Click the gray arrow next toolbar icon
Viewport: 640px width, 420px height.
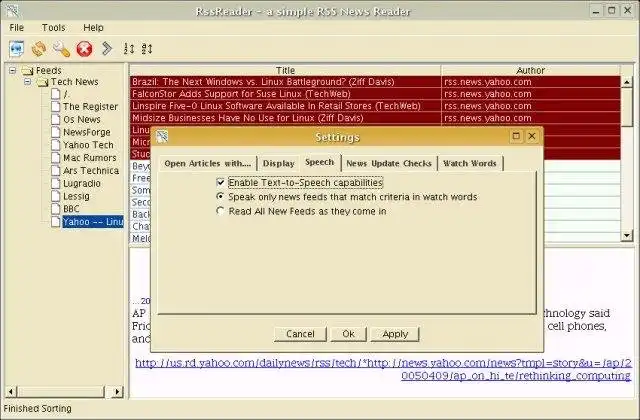pos(107,48)
